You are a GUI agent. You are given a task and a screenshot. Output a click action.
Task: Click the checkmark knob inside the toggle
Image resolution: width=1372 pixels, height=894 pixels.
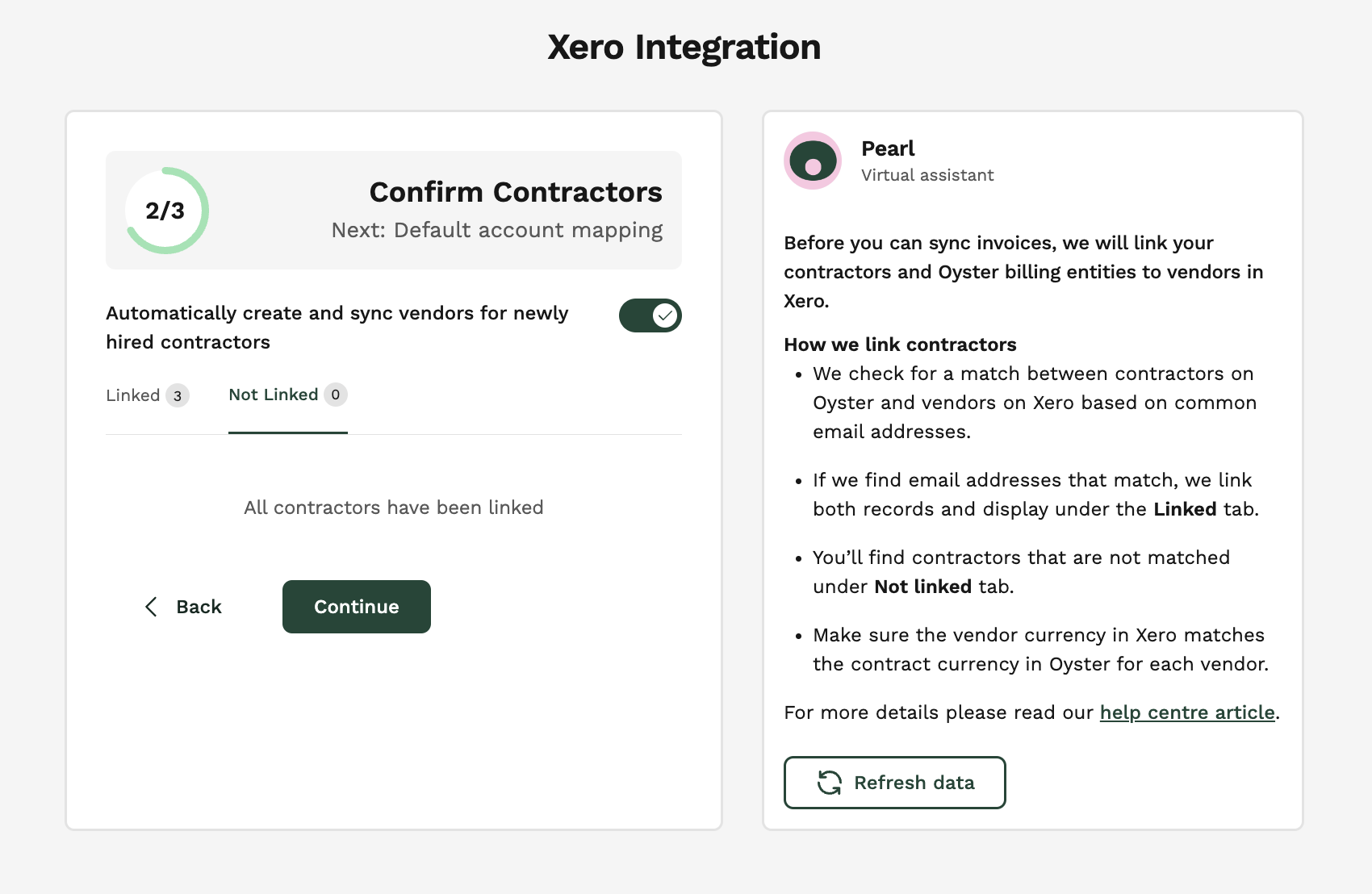click(x=665, y=315)
